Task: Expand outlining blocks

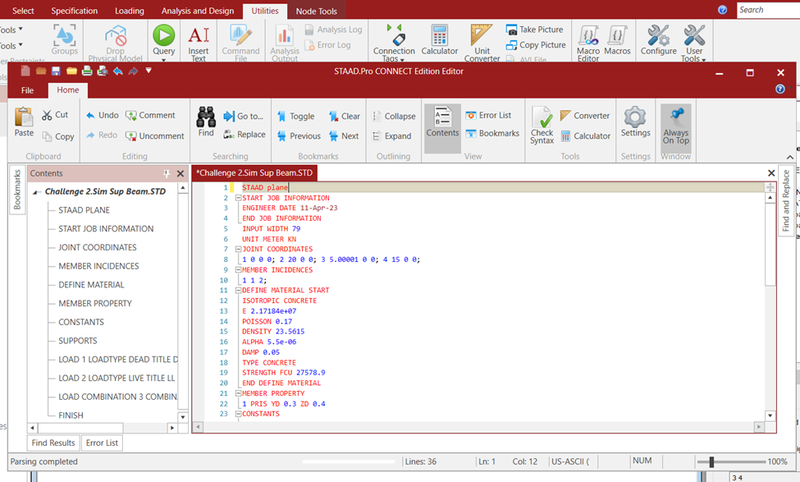Action: click(x=392, y=136)
